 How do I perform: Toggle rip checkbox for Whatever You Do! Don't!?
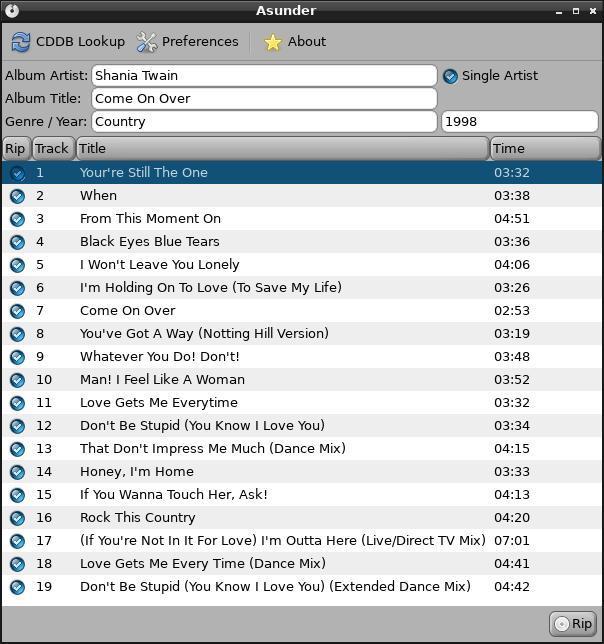click(17, 357)
